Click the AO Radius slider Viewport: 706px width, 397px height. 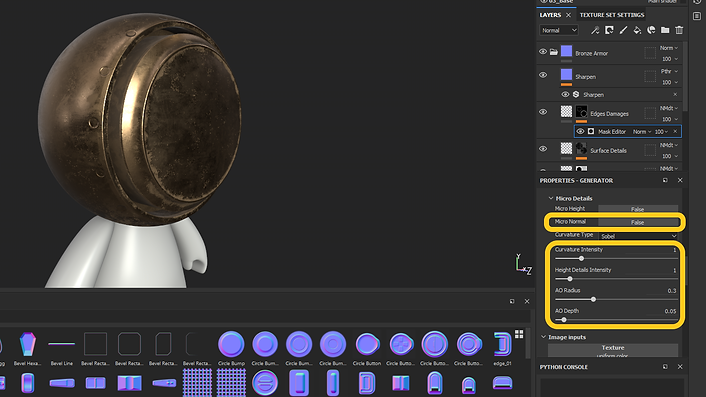pyautogui.click(x=616, y=299)
